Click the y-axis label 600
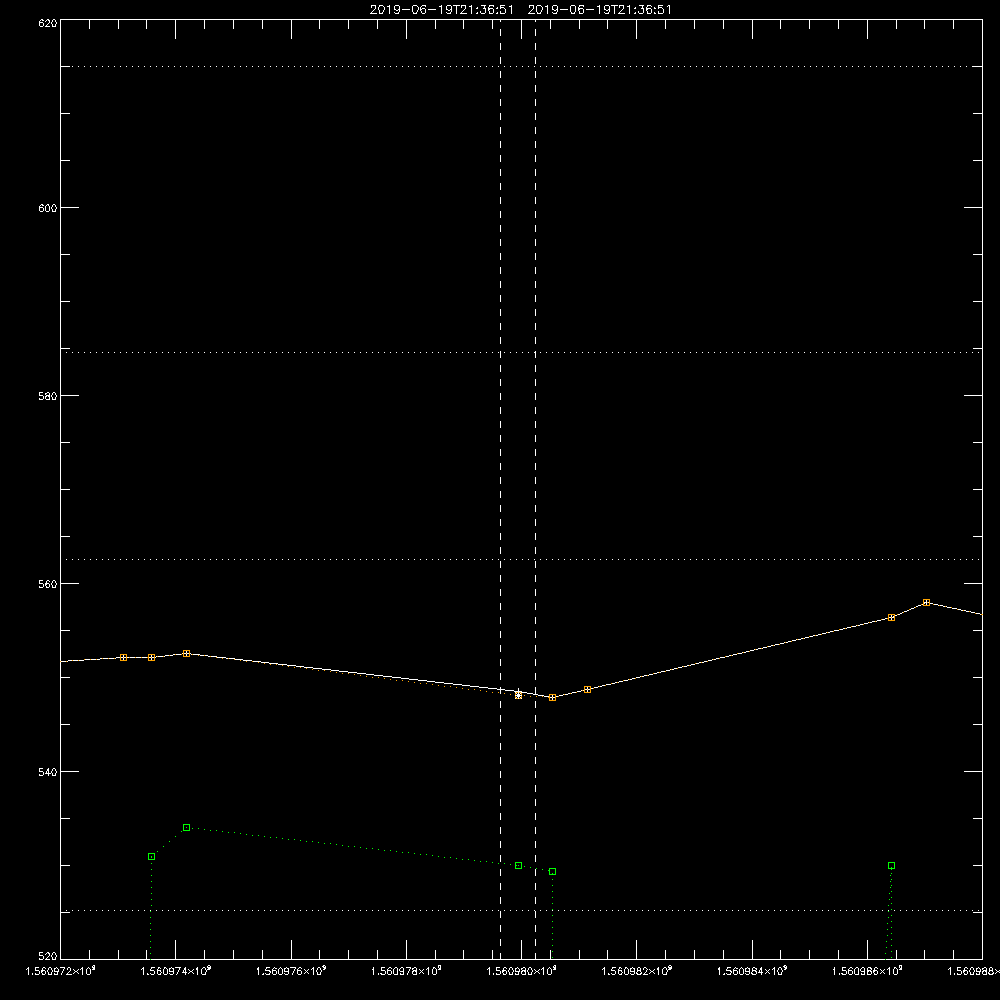The width and height of the screenshot is (1000, 1000). pyautogui.click(x=48, y=208)
